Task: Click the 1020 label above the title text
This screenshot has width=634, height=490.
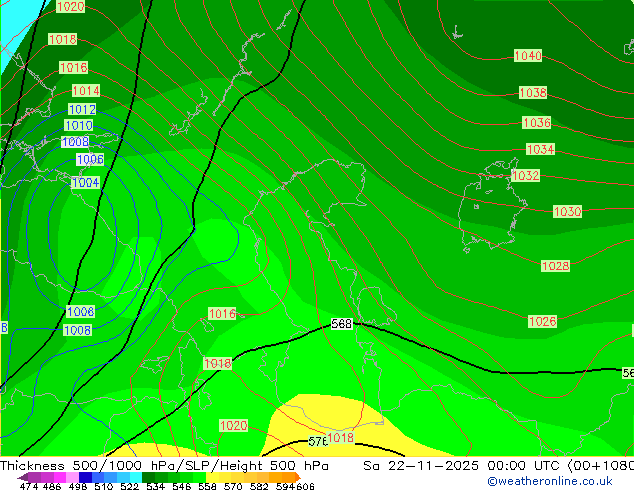Action: pos(233,425)
